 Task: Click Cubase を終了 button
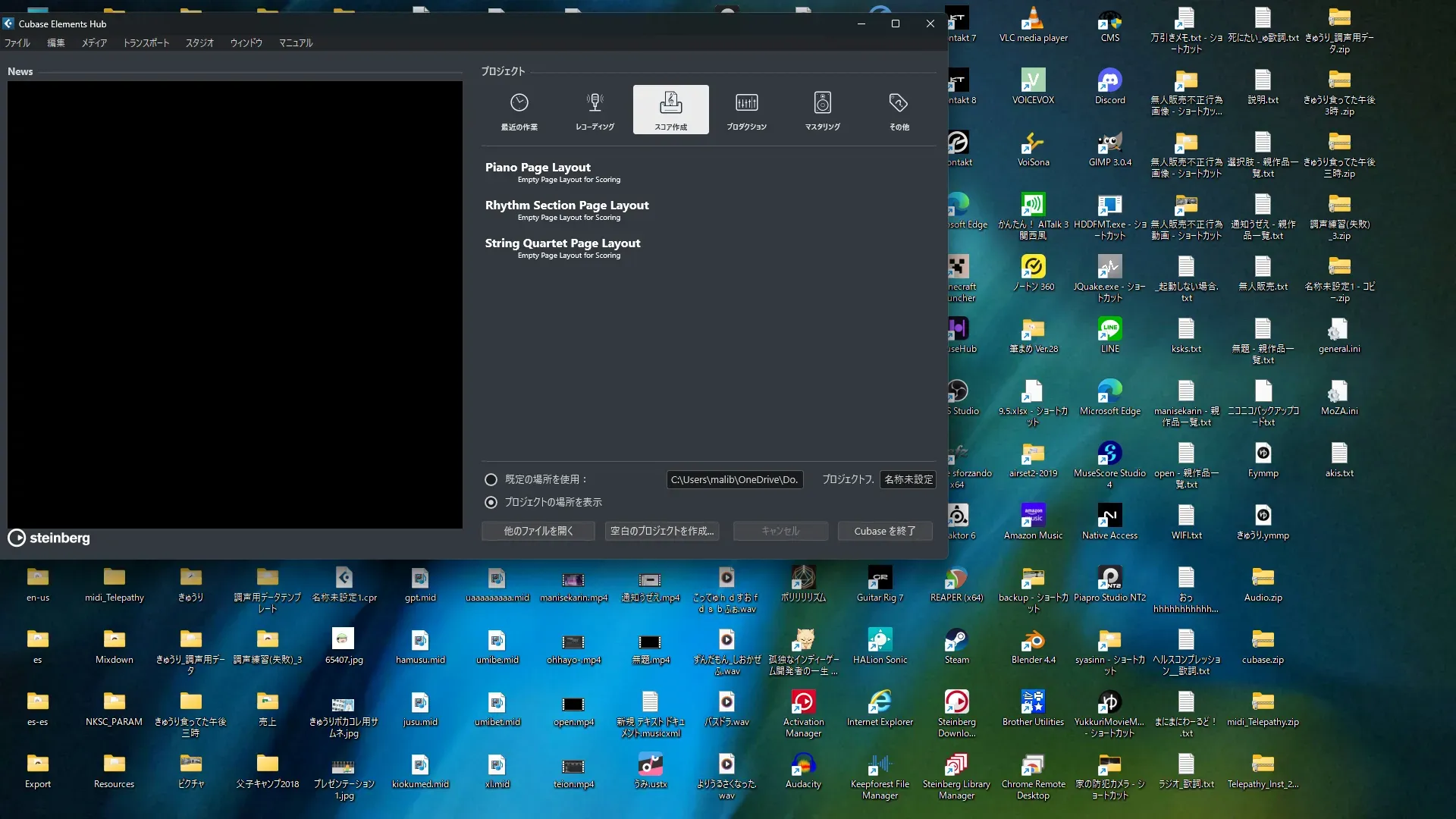884,531
